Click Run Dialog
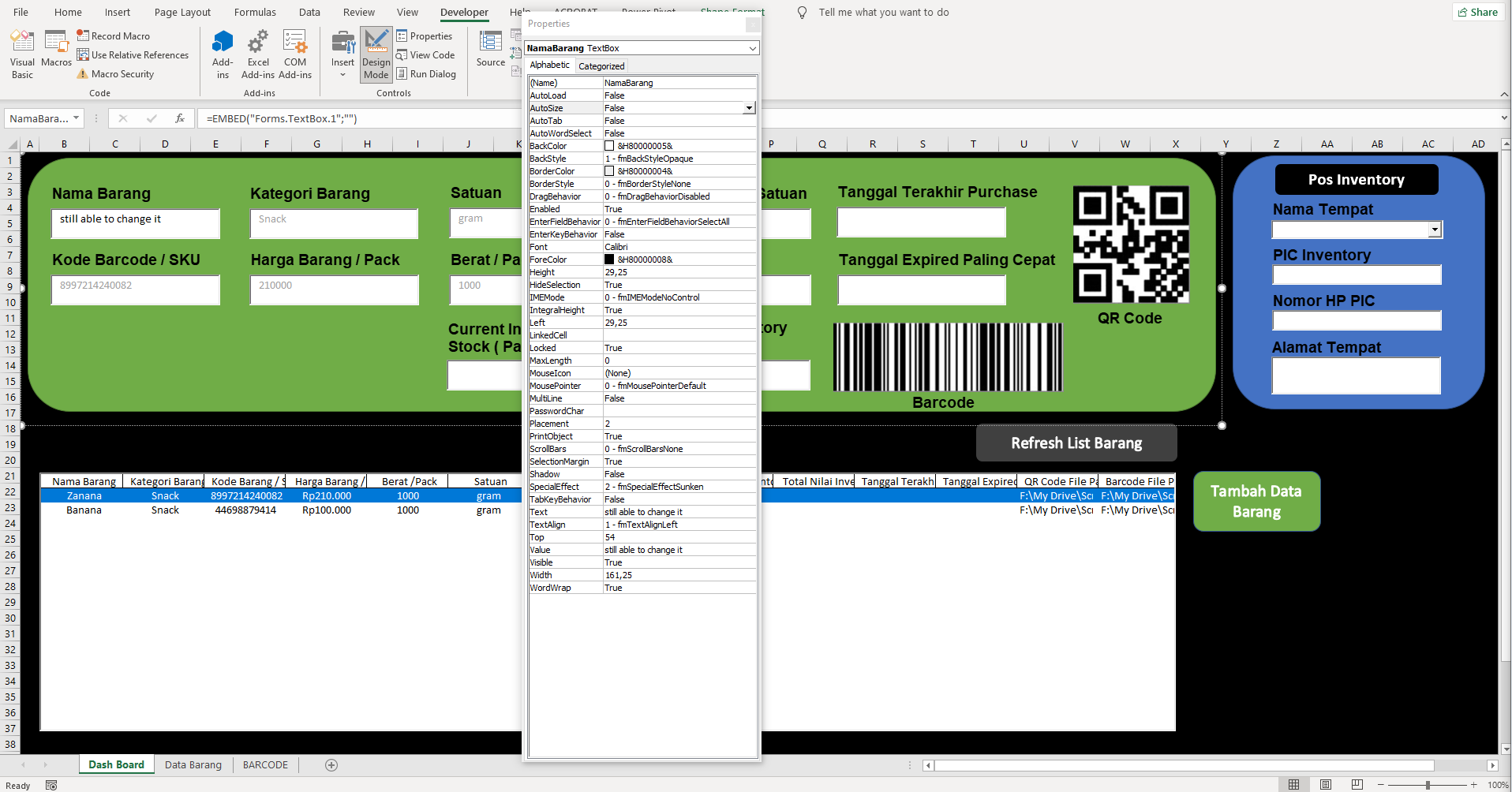This screenshot has width=1512, height=792. click(426, 73)
